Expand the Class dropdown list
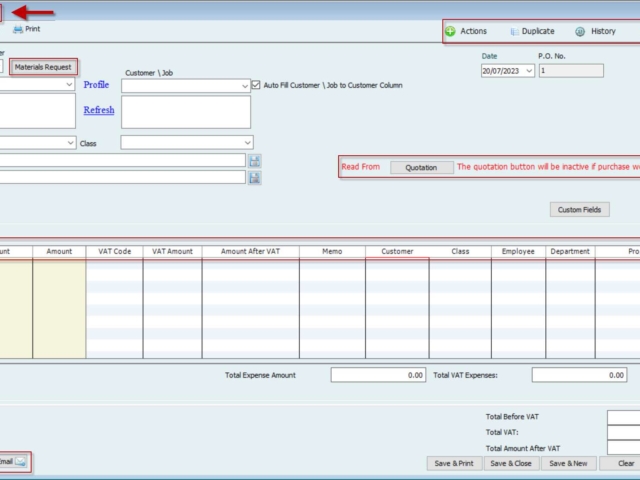The height and width of the screenshot is (480, 640). (247, 143)
